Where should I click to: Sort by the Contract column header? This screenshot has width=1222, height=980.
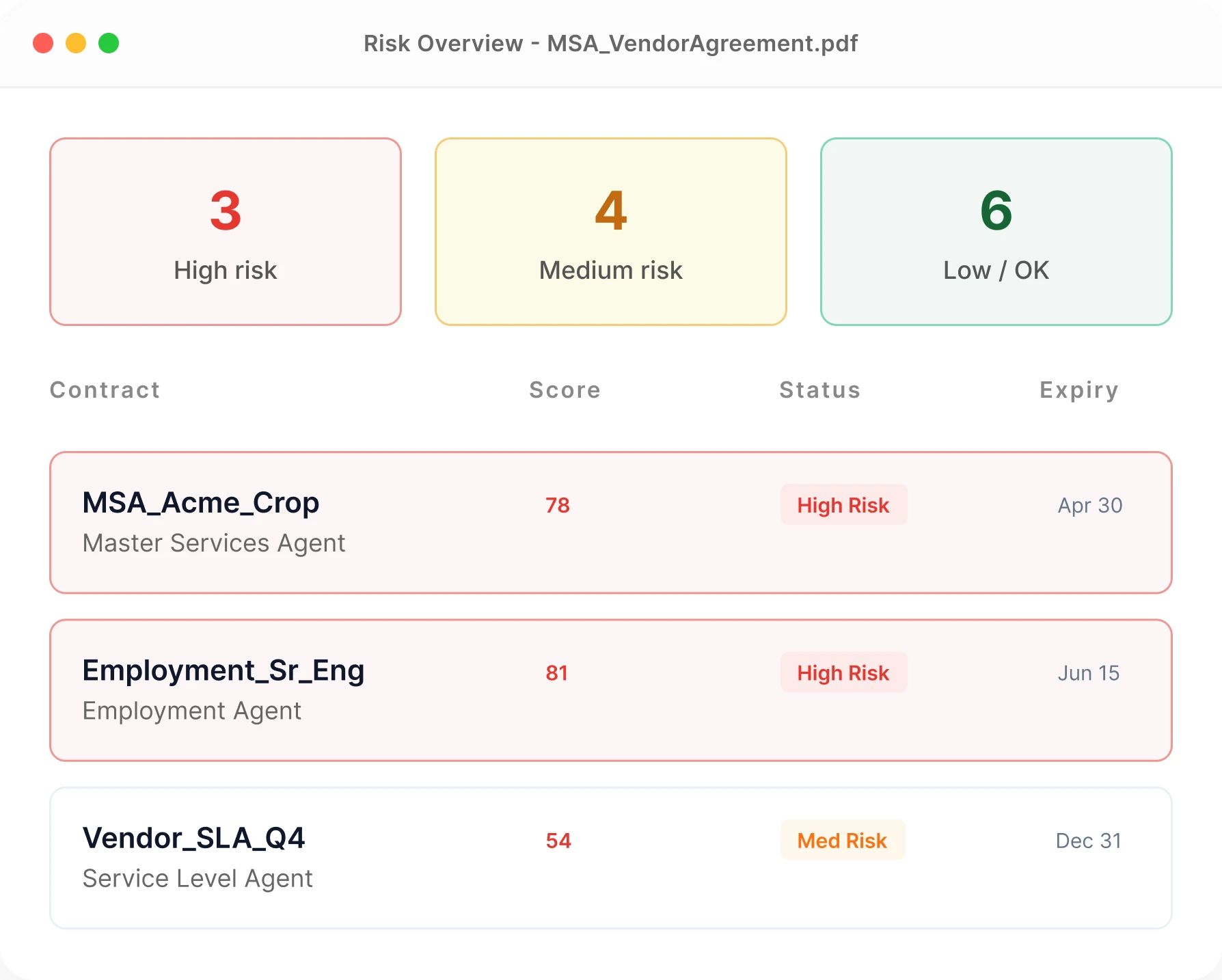pos(105,390)
